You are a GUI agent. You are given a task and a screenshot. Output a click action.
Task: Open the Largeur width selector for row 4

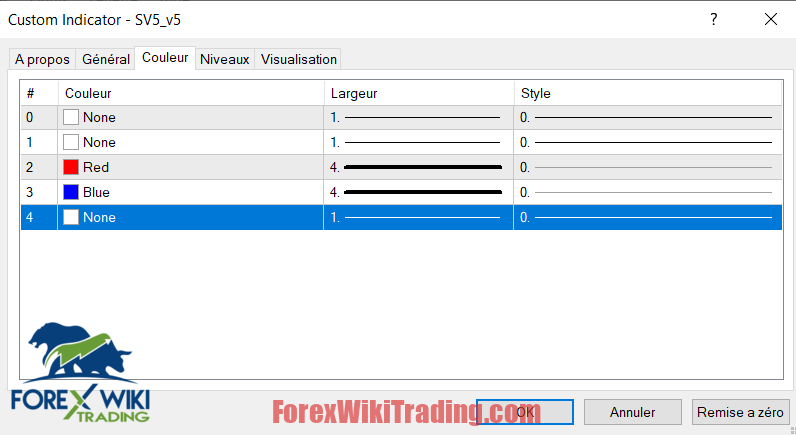[418, 217]
